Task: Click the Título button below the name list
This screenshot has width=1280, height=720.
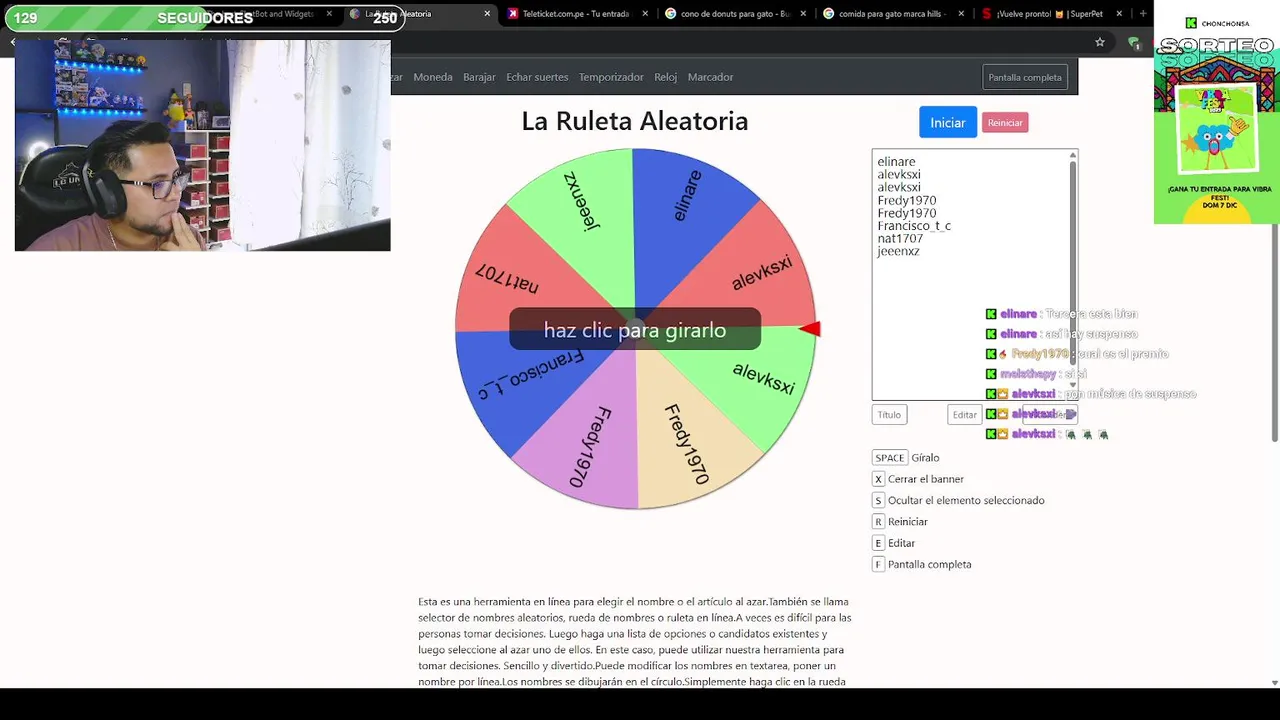Action: 889,414
